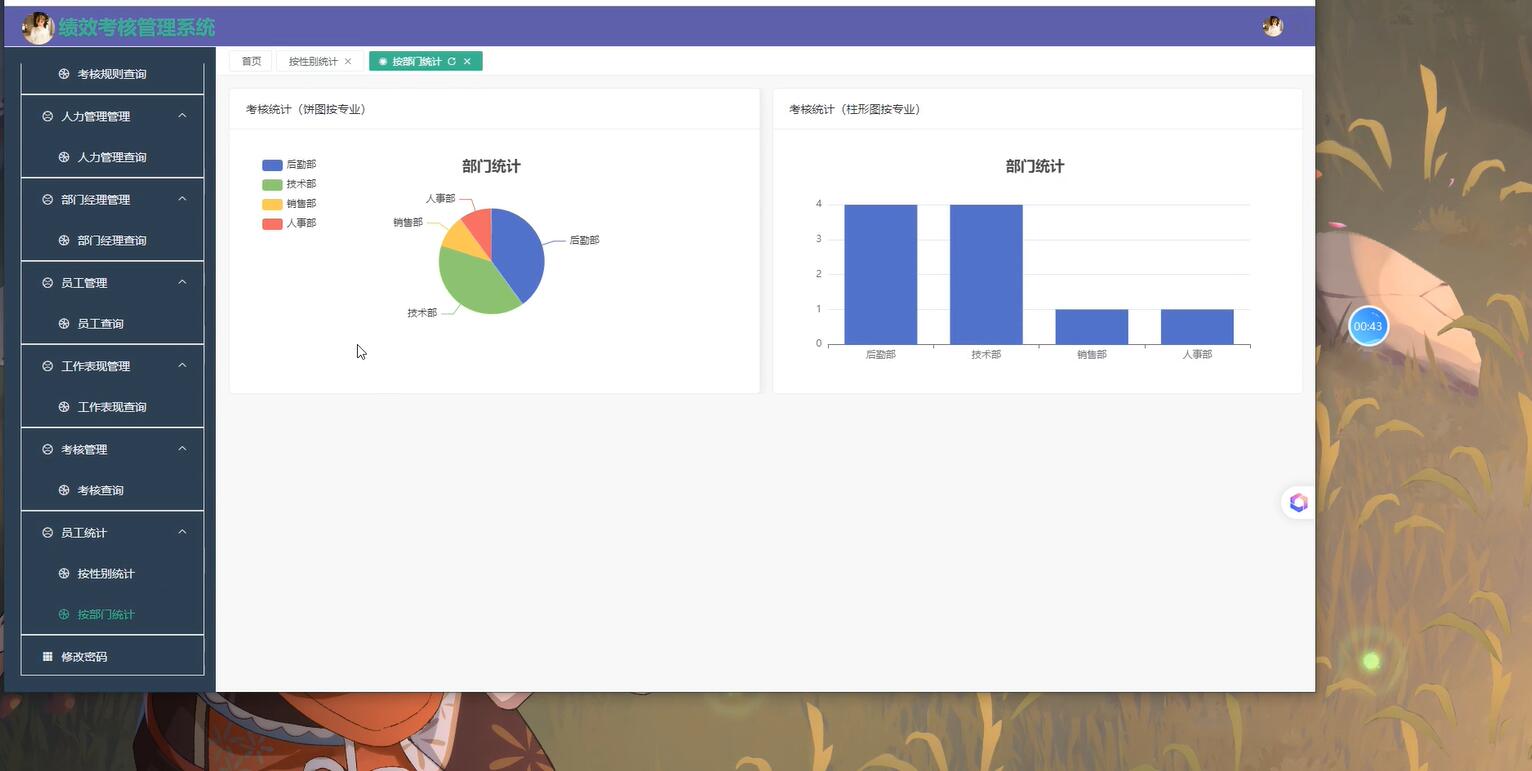1532x771 pixels.
Task: Click the active 按部门统计 sidebar entry
Action: (106, 613)
